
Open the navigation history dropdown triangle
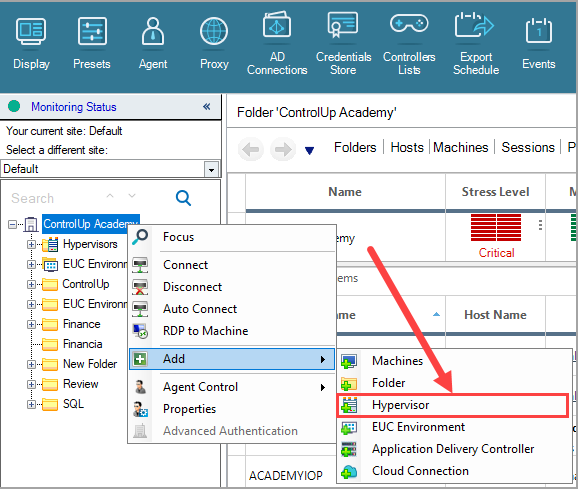pos(309,150)
